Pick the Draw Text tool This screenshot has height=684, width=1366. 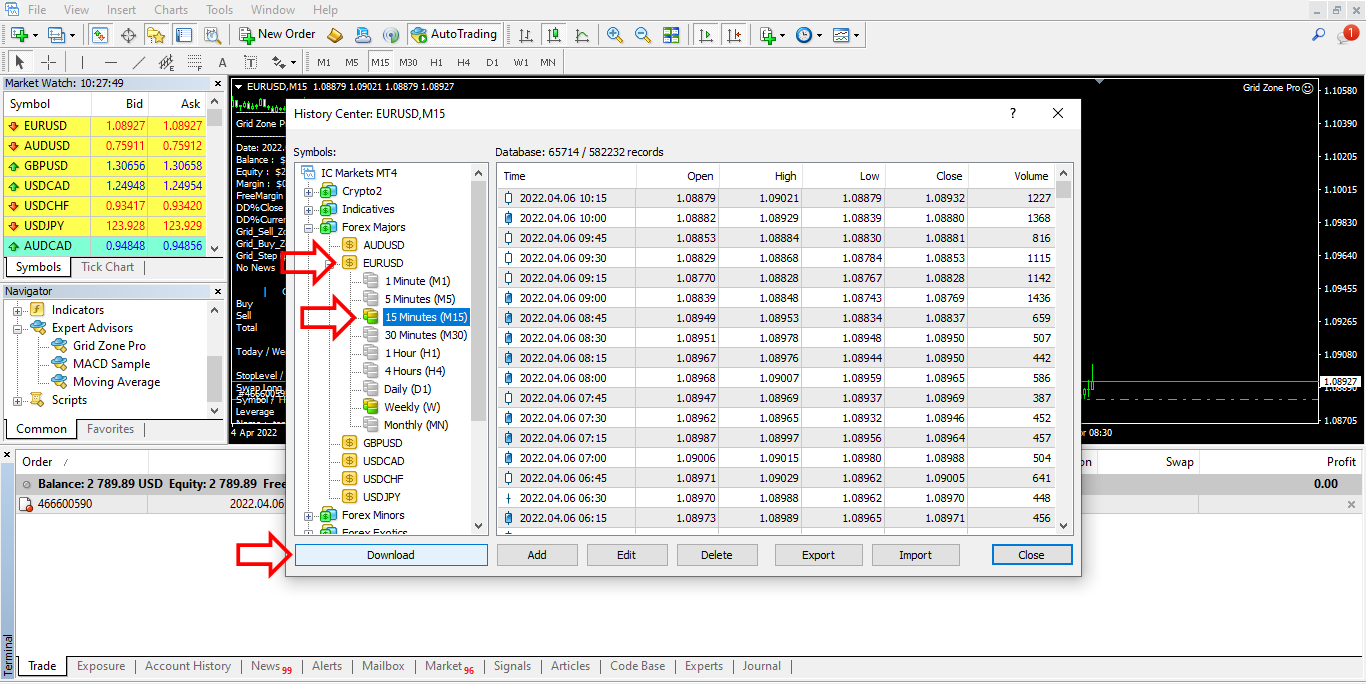click(x=222, y=62)
